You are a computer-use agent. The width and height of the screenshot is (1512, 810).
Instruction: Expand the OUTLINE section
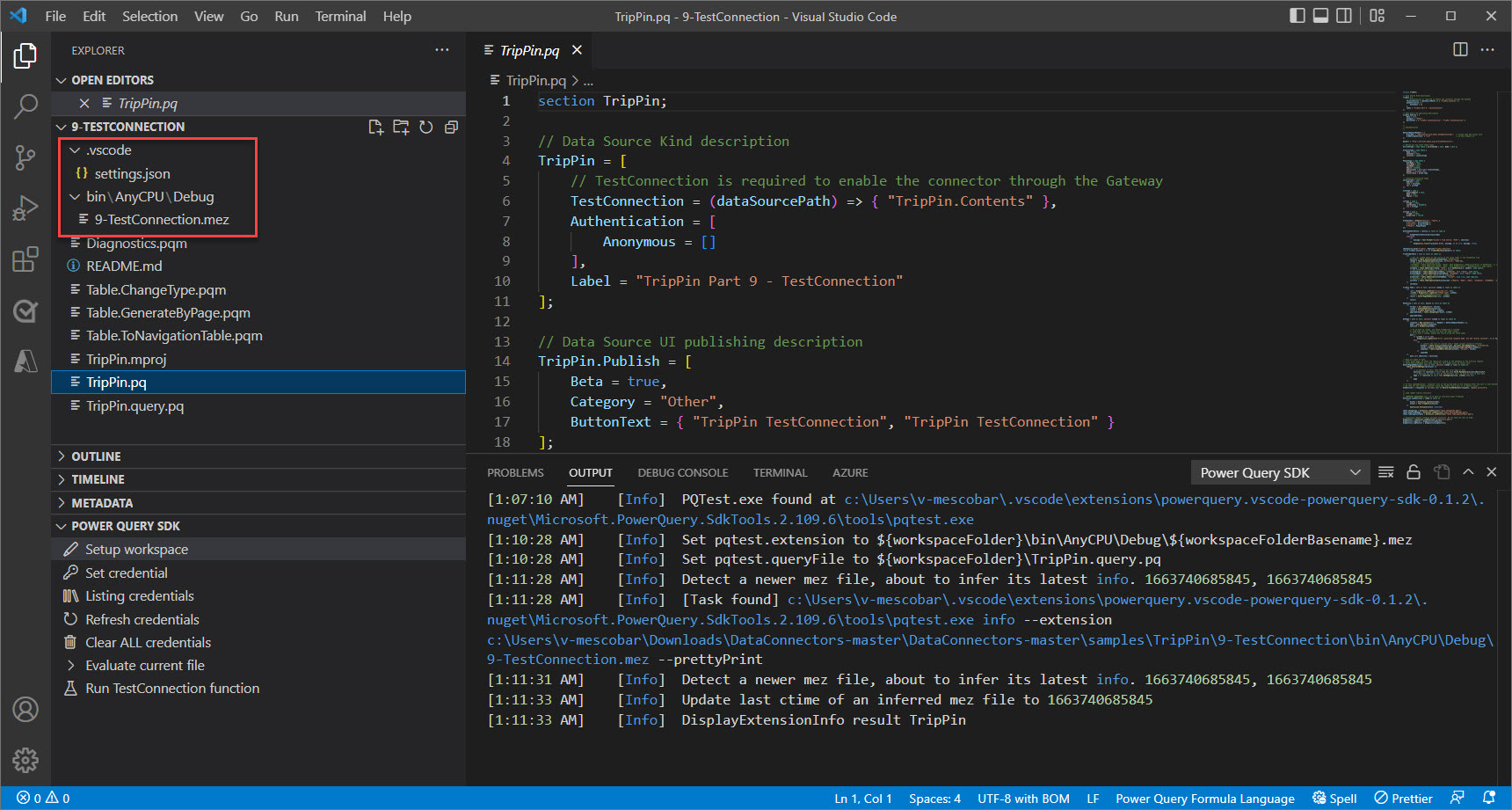coord(95,456)
